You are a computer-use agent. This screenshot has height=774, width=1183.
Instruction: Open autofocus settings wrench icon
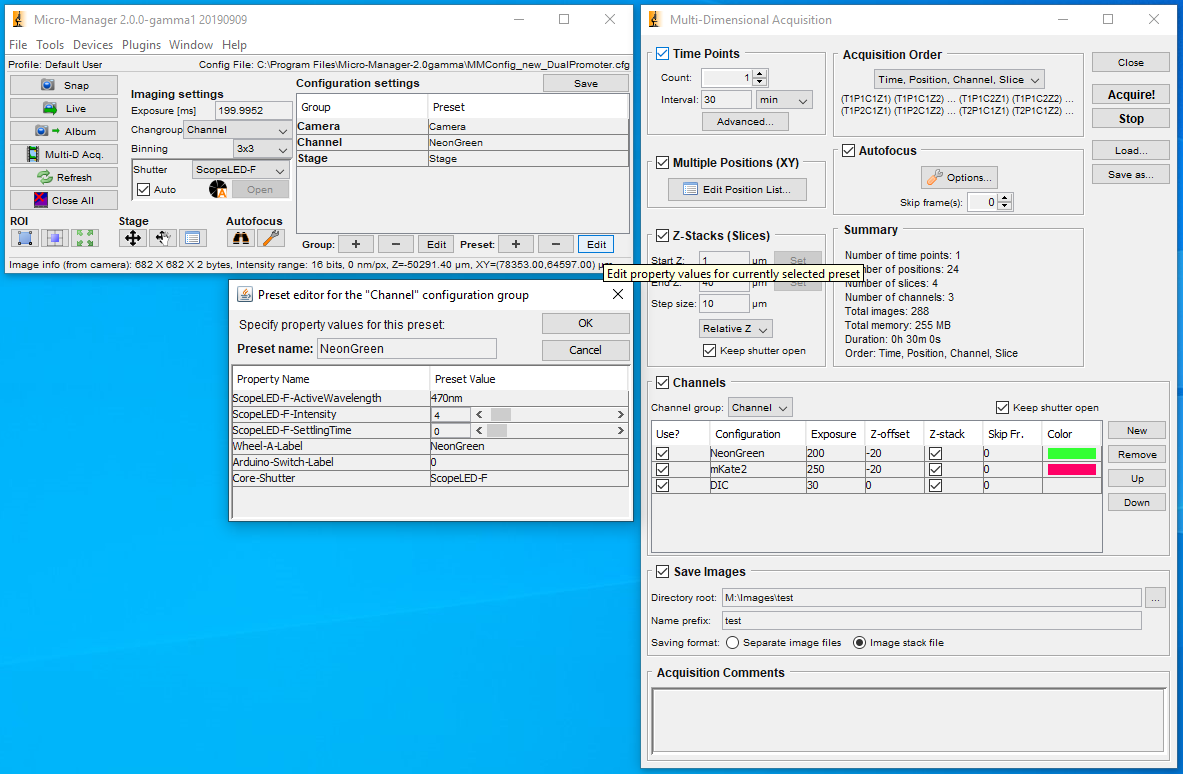pos(269,238)
